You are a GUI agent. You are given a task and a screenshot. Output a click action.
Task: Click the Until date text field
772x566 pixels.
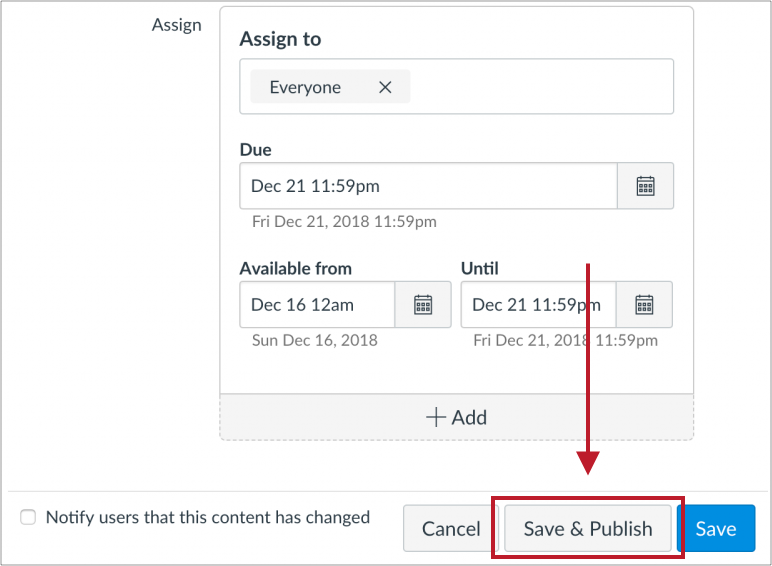[x=538, y=304]
